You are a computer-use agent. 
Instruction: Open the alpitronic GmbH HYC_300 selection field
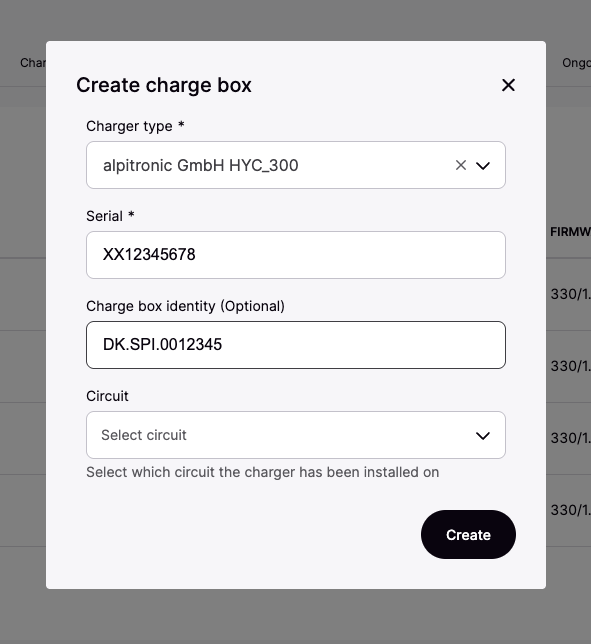tap(296, 165)
